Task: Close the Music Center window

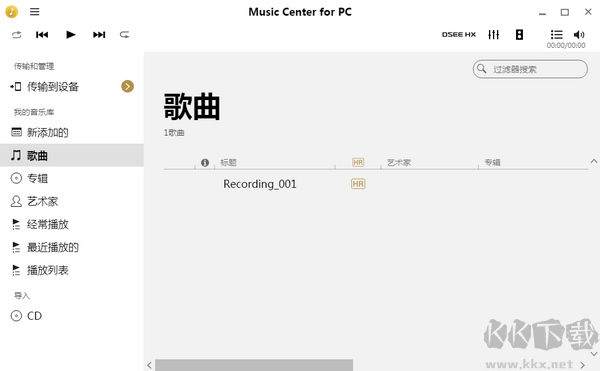Action: pyautogui.click(x=588, y=12)
